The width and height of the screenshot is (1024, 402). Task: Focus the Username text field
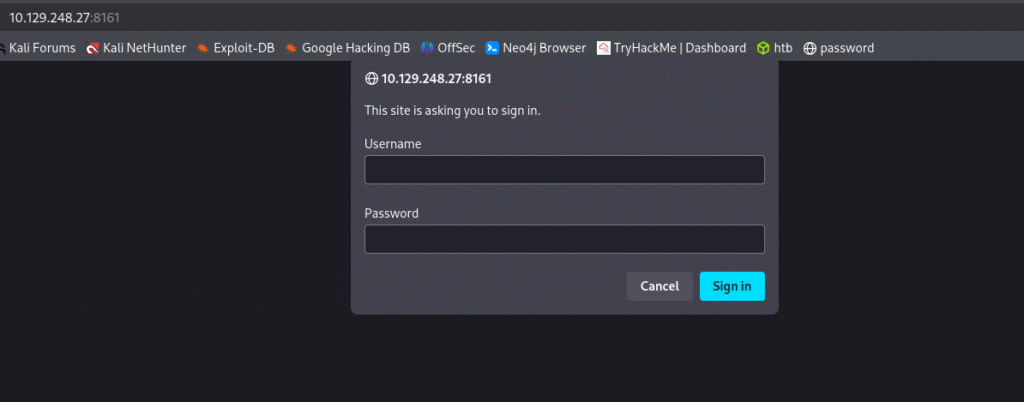[564, 170]
